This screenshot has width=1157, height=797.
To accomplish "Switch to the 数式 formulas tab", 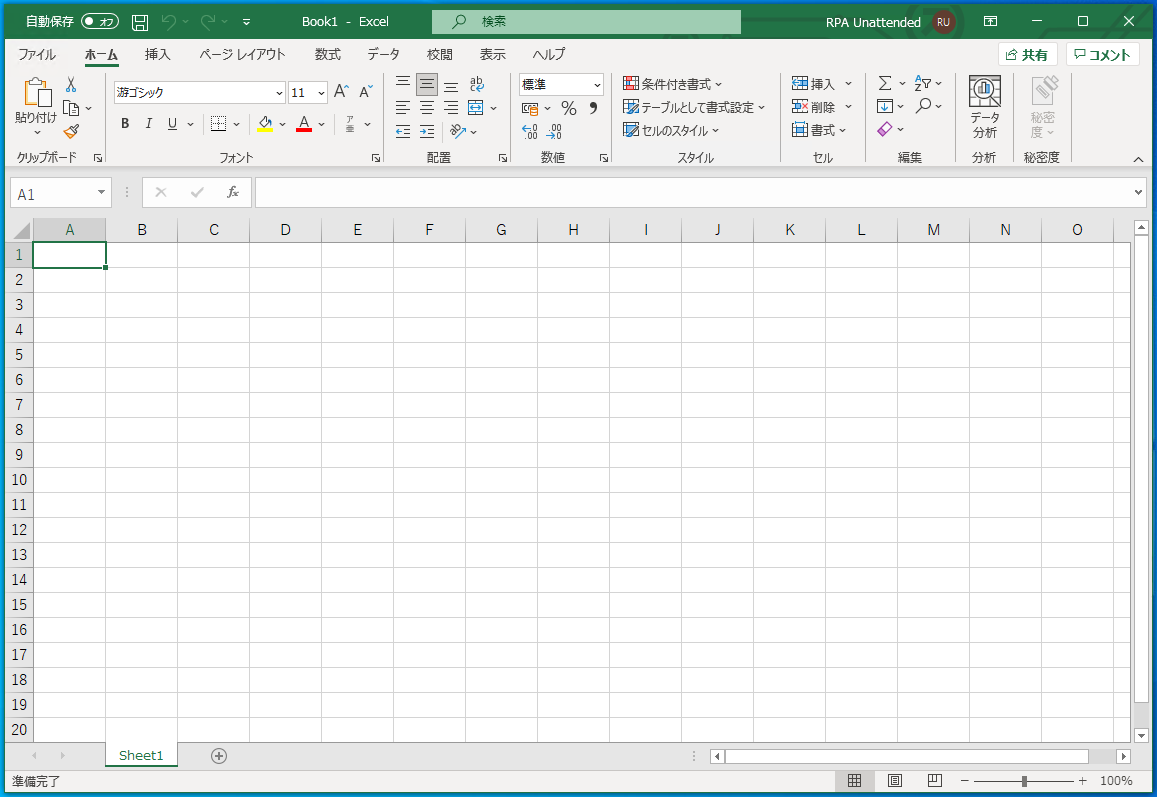I will 327,55.
